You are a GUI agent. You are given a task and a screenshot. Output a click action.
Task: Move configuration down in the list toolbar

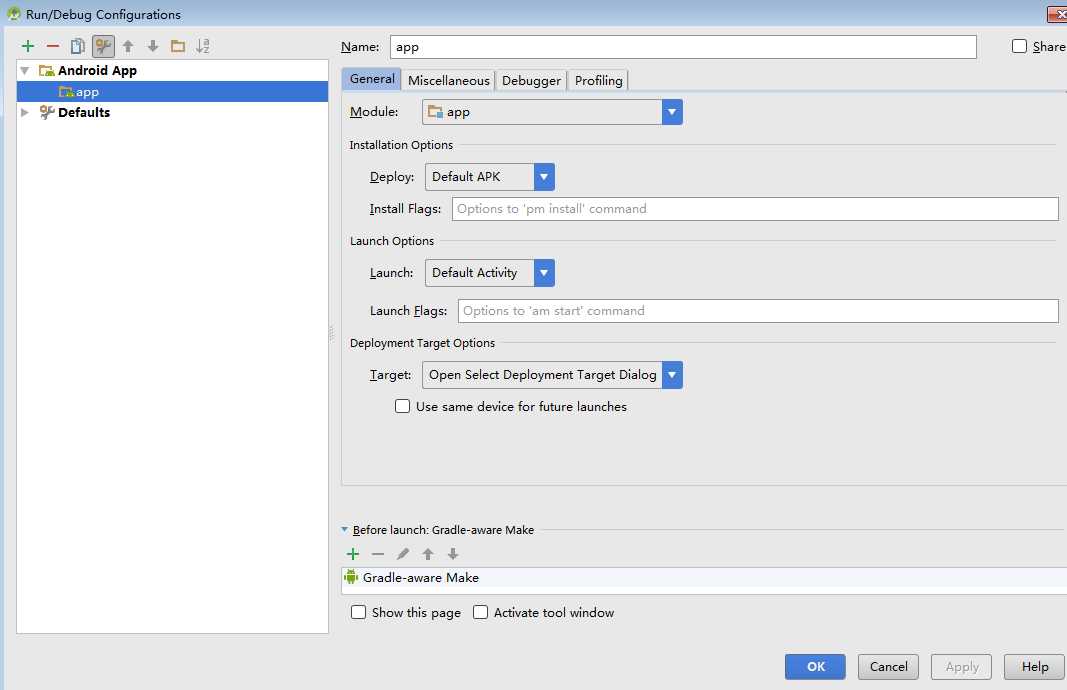pos(153,46)
